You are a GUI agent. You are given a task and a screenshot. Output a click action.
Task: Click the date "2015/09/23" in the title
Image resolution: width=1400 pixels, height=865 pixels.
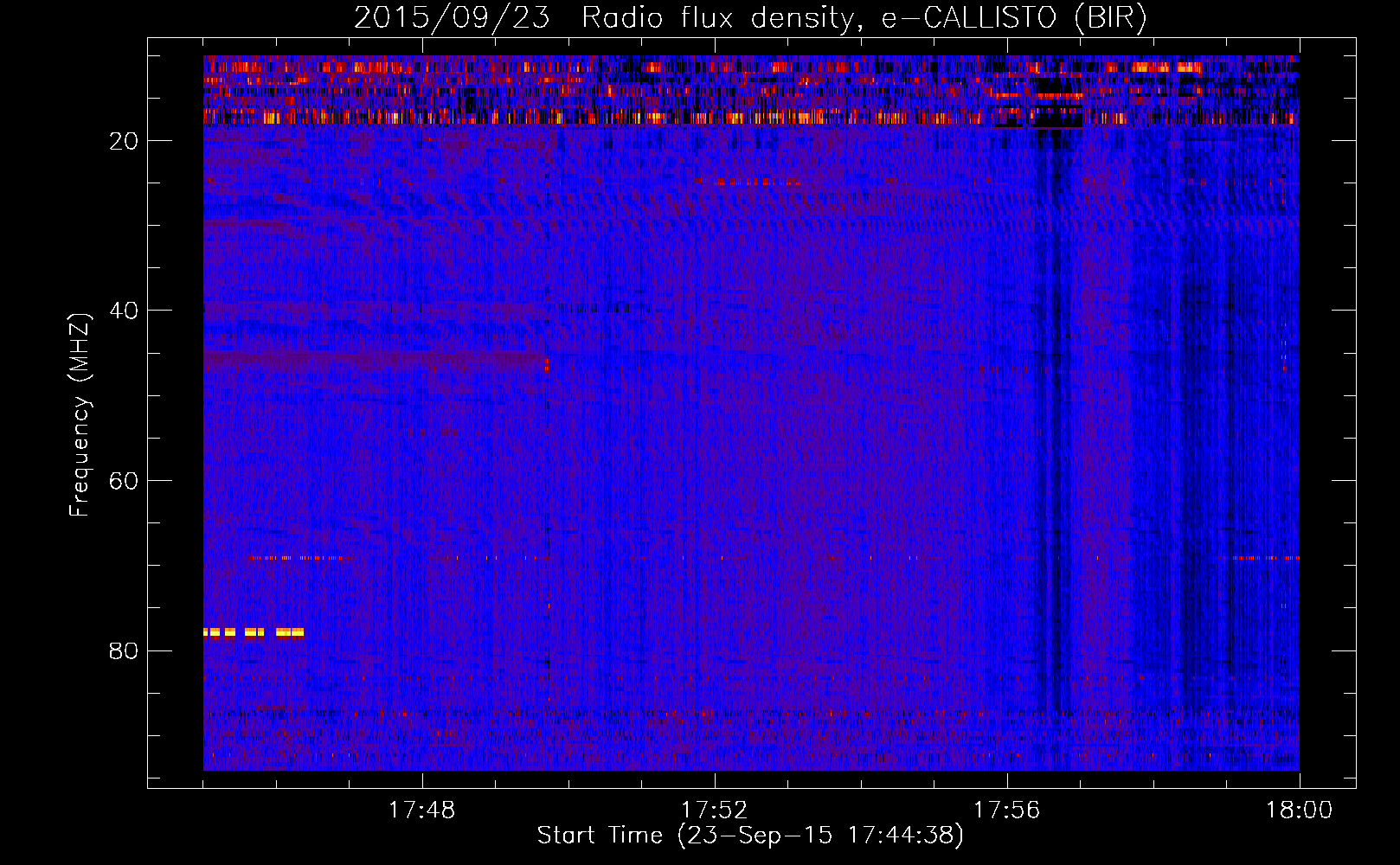[452, 18]
